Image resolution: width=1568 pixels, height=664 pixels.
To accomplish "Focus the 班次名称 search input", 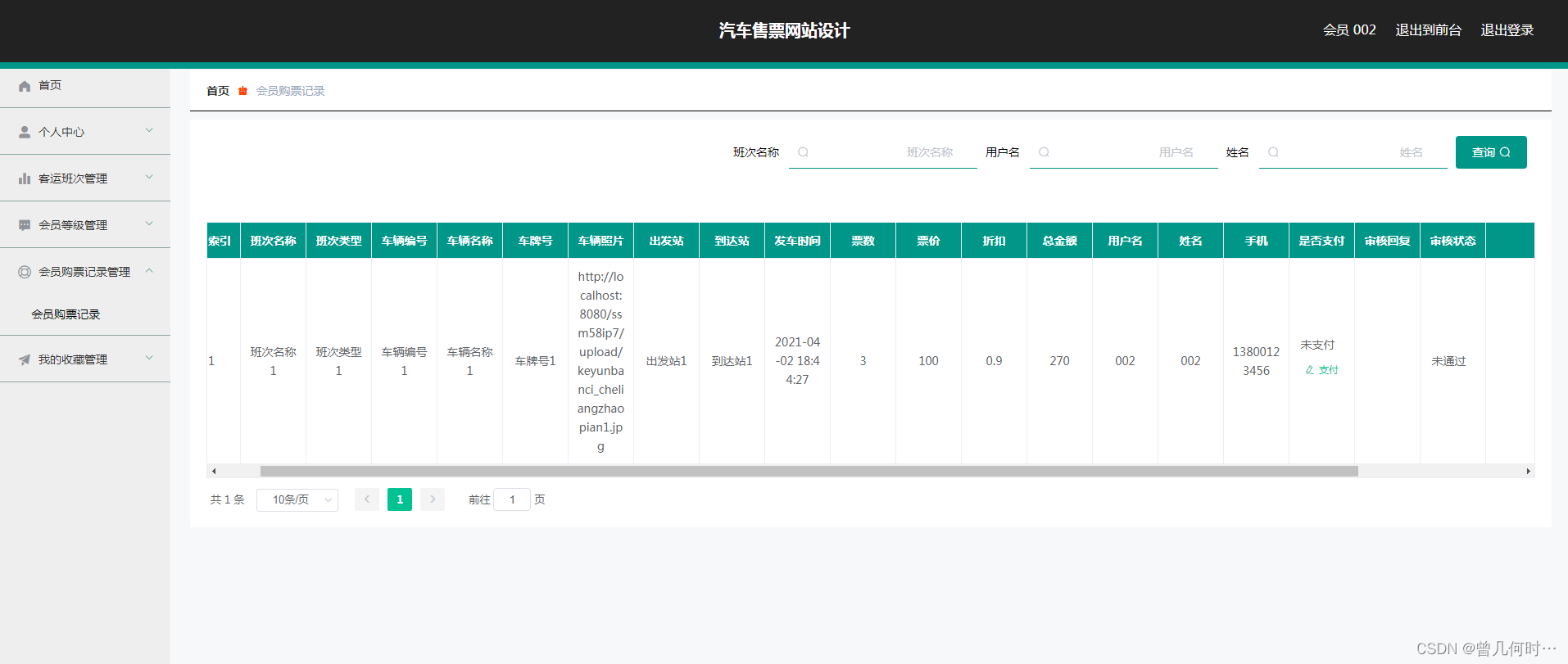I will coord(883,152).
